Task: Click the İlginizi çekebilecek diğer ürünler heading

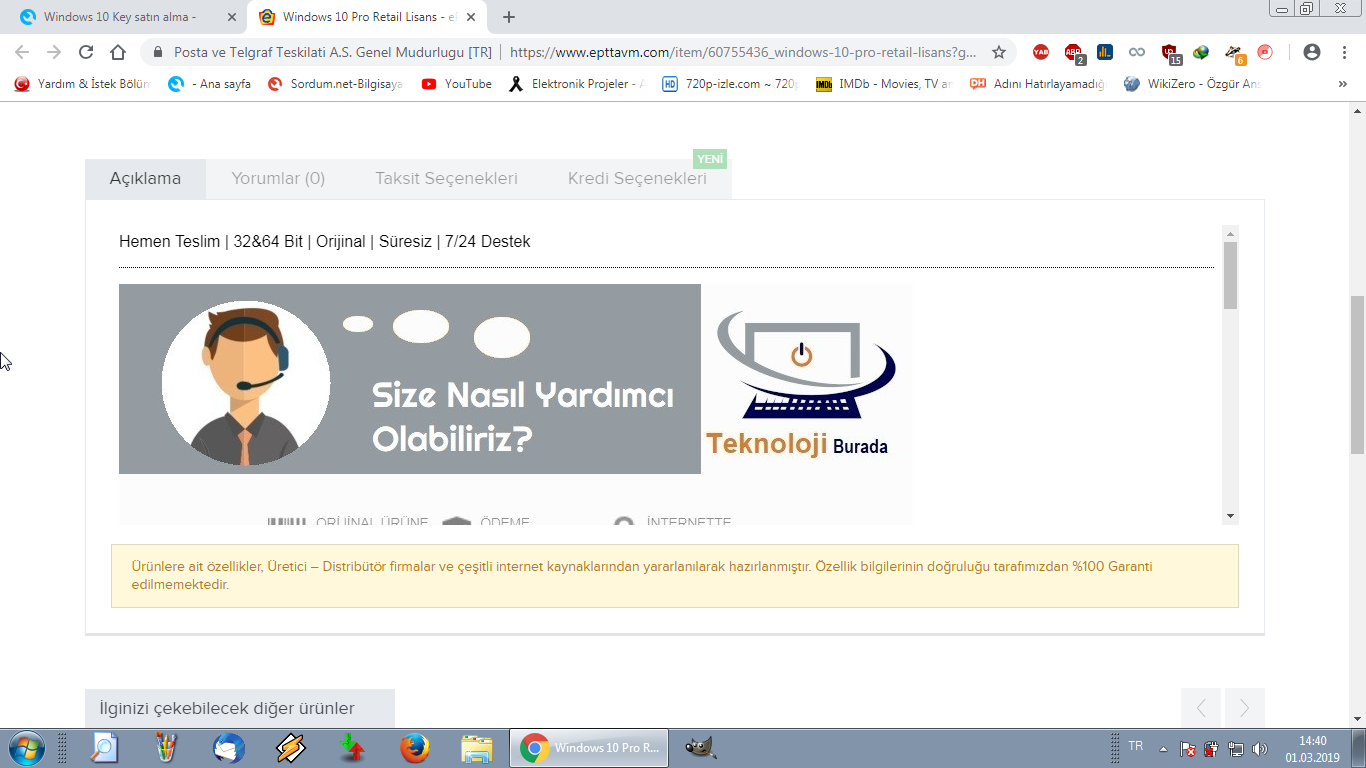Action: (x=227, y=708)
